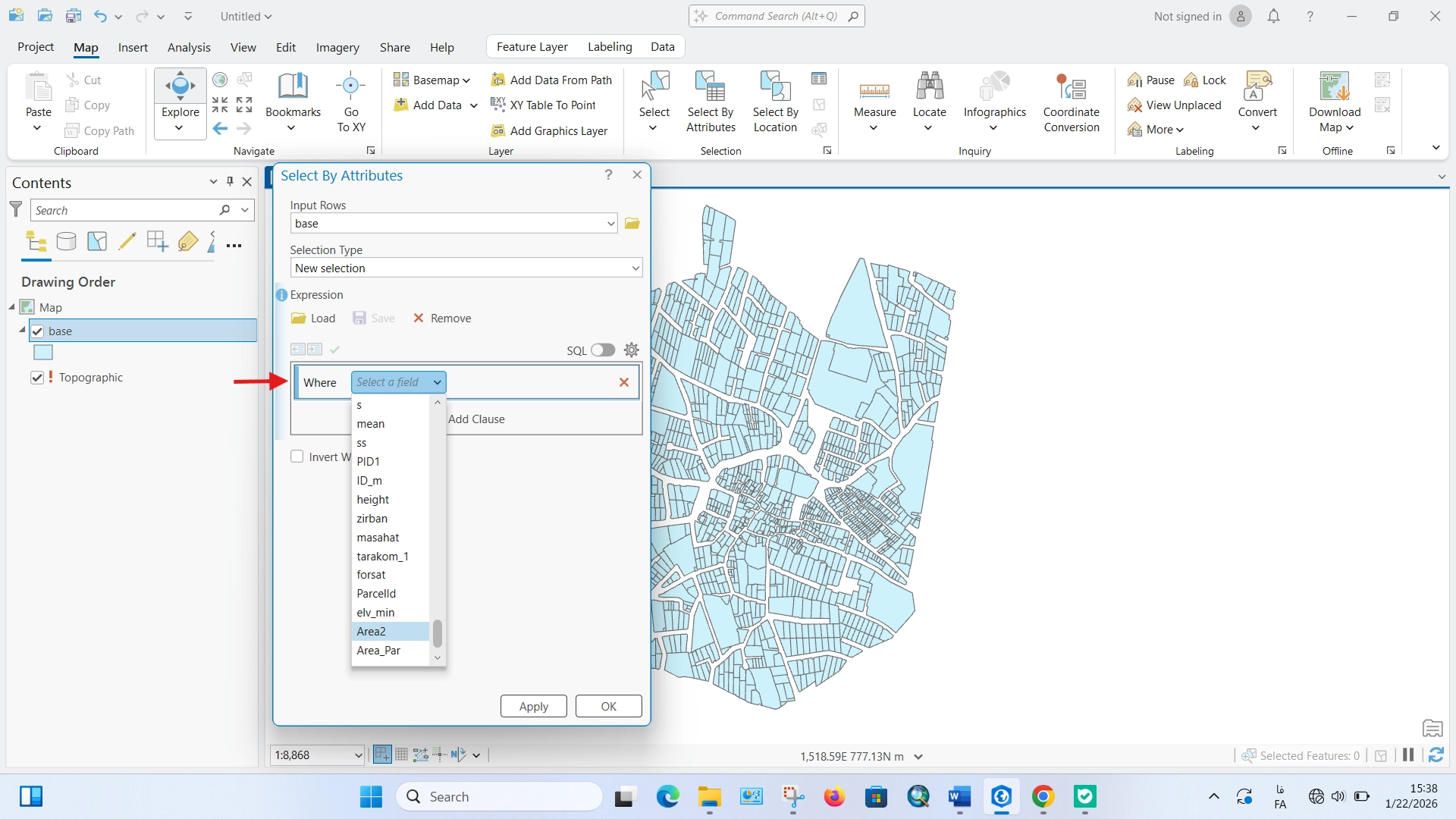Click Load expression button
The width and height of the screenshot is (1456, 819).
click(x=313, y=318)
